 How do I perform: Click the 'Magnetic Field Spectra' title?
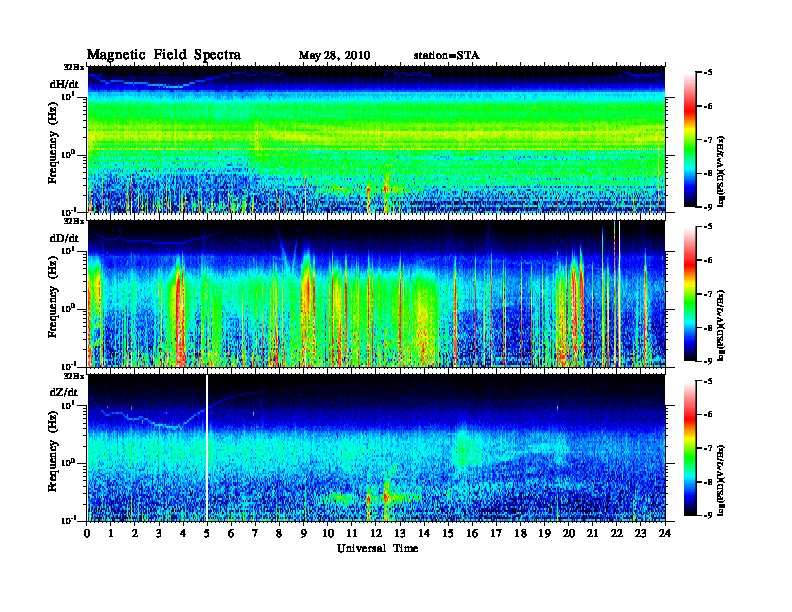(164, 55)
